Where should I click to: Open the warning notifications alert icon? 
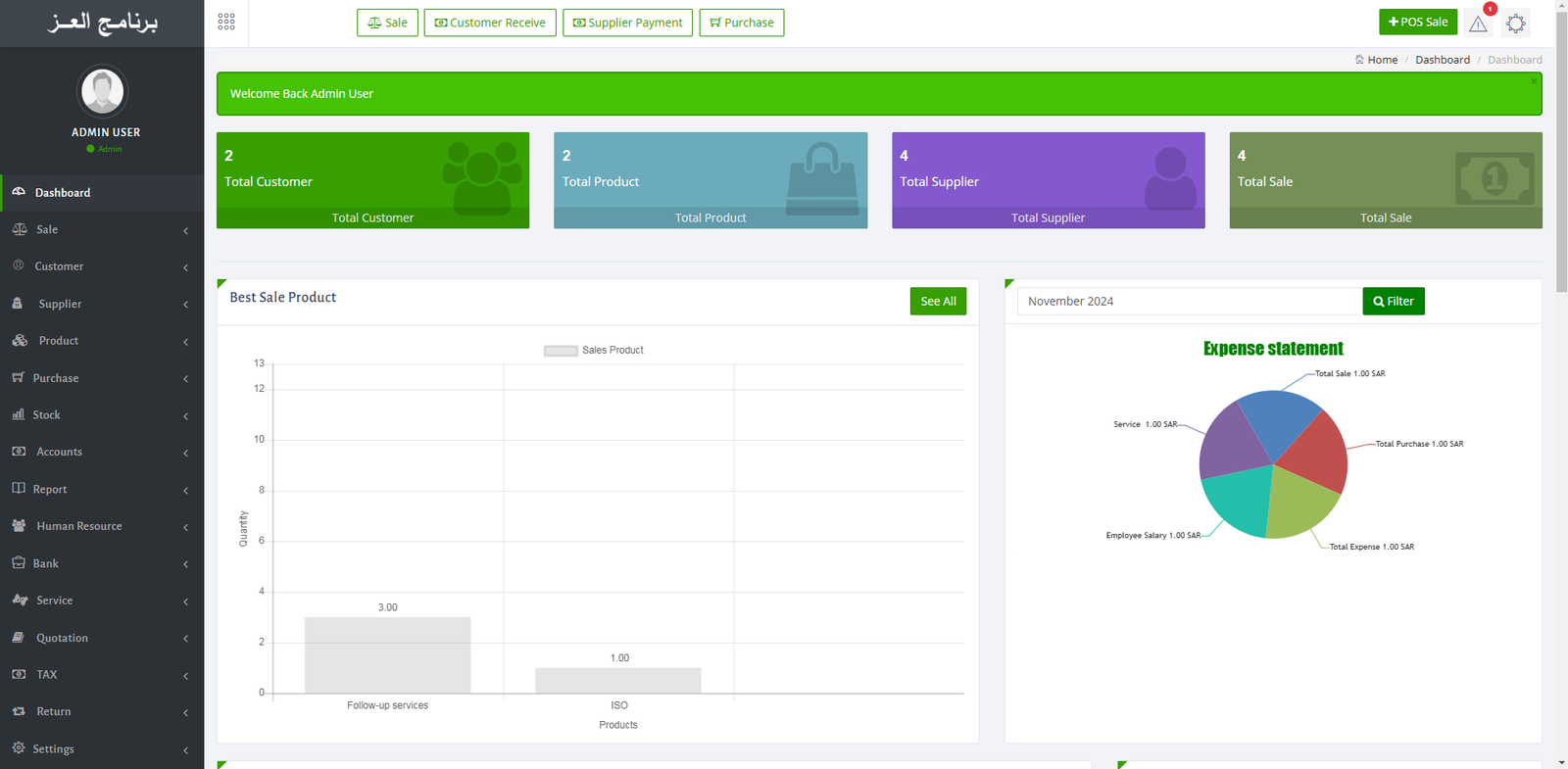[1478, 24]
